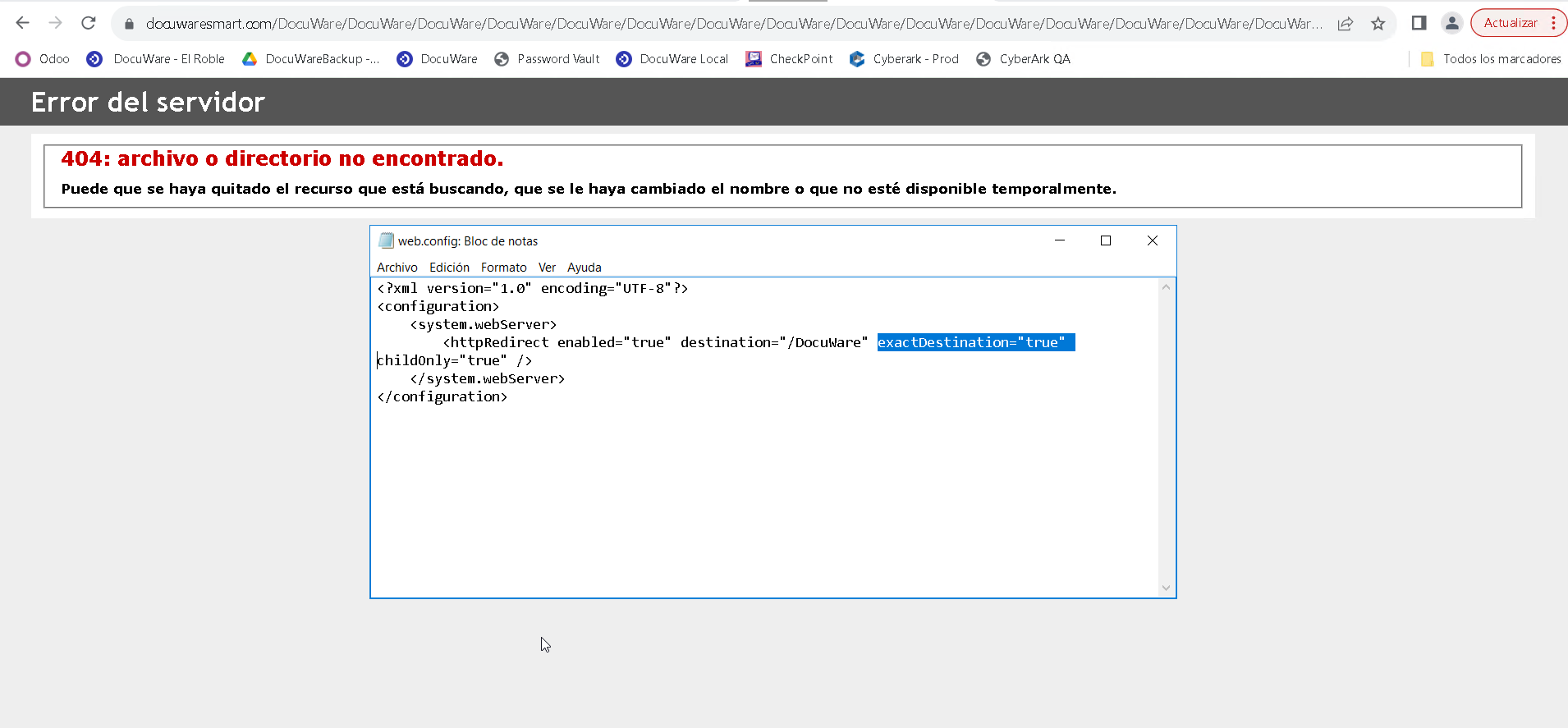1568x728 pixels.
Task: Open Cyberark - Prod bookmark
Action: point(904,59)
